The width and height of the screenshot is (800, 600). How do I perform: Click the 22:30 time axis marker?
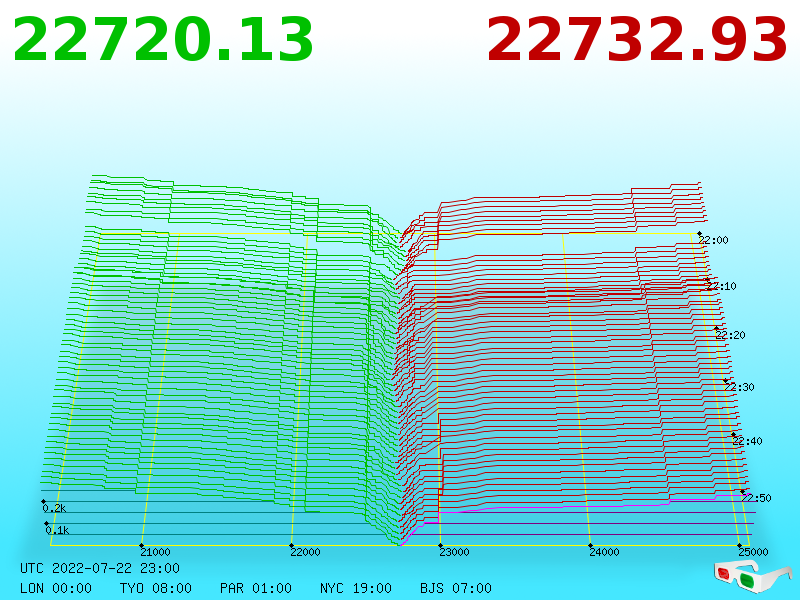739,387
